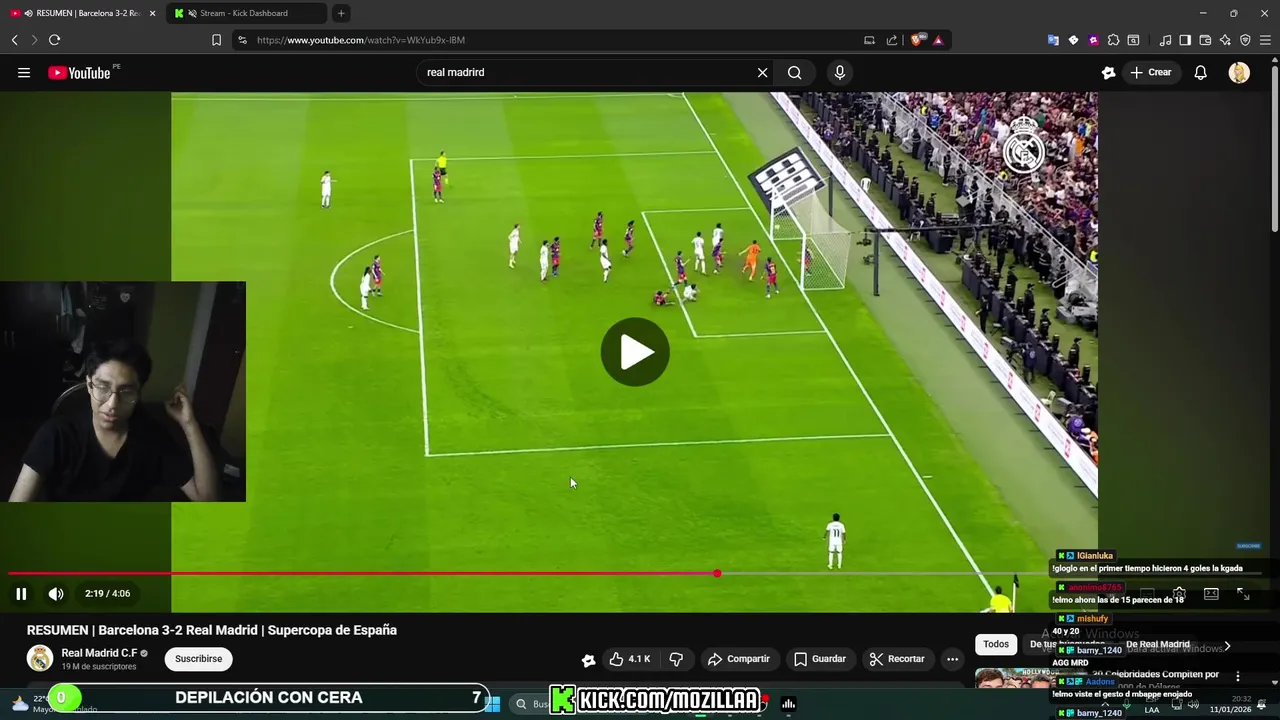Screen dimensions: 1280x720
Task: Open the options menu for 30 Celebridades video
Action: click(1238, 676)
